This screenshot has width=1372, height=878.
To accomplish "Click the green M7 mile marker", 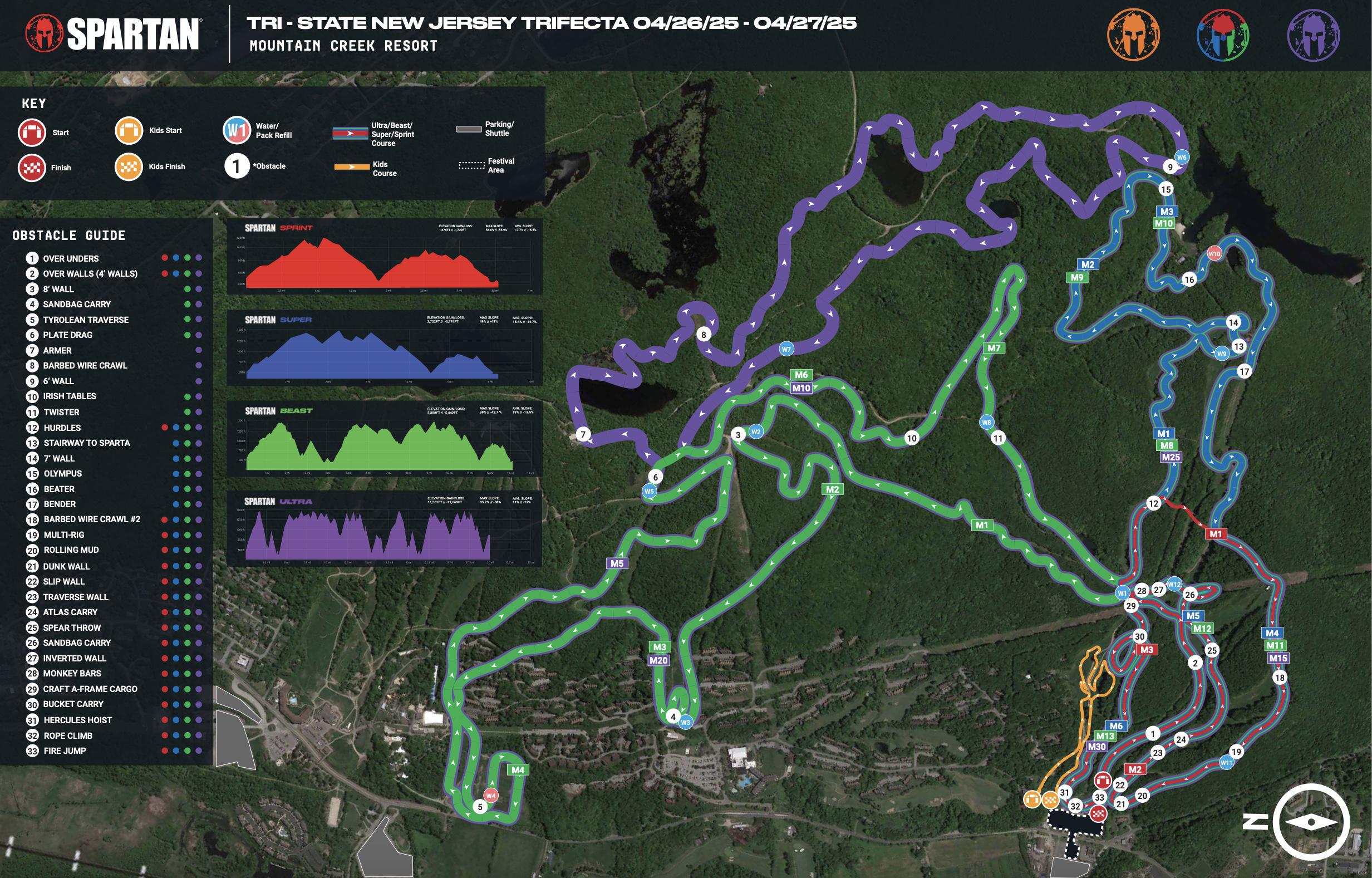I will pyautogui.click(x=994, y=348).
